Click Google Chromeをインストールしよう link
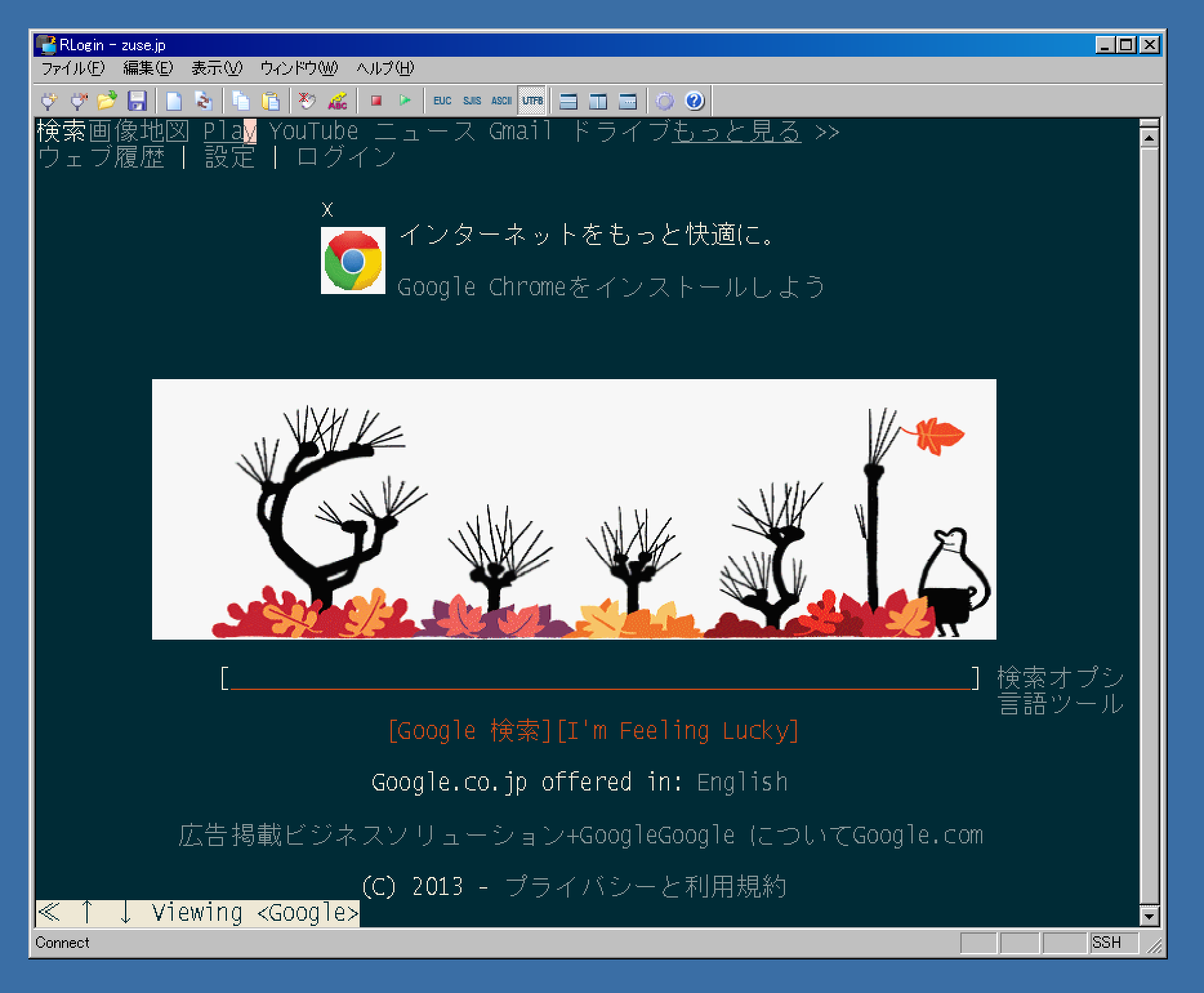Screen dimensions: 1204x993 [x=611, y=287]
